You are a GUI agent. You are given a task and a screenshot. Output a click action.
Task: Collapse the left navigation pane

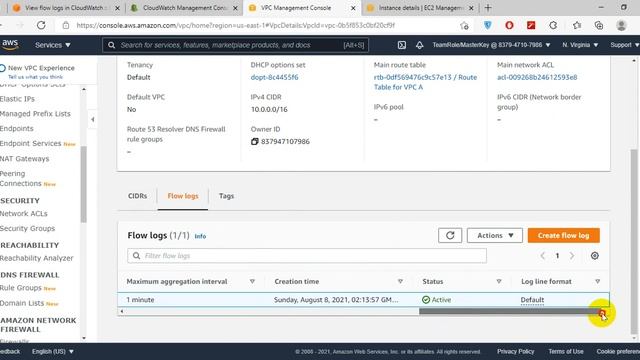93,119
